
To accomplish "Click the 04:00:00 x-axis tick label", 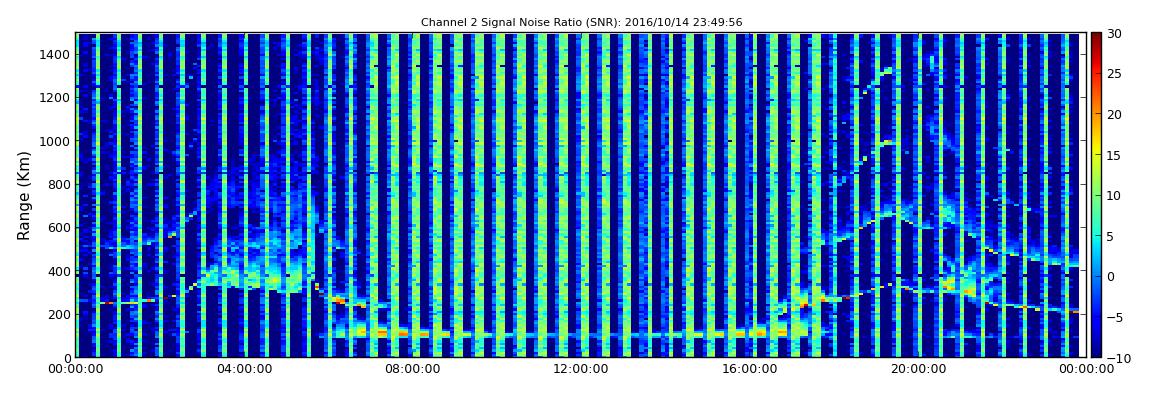I will pyautogui.click(x=243, y=370).
